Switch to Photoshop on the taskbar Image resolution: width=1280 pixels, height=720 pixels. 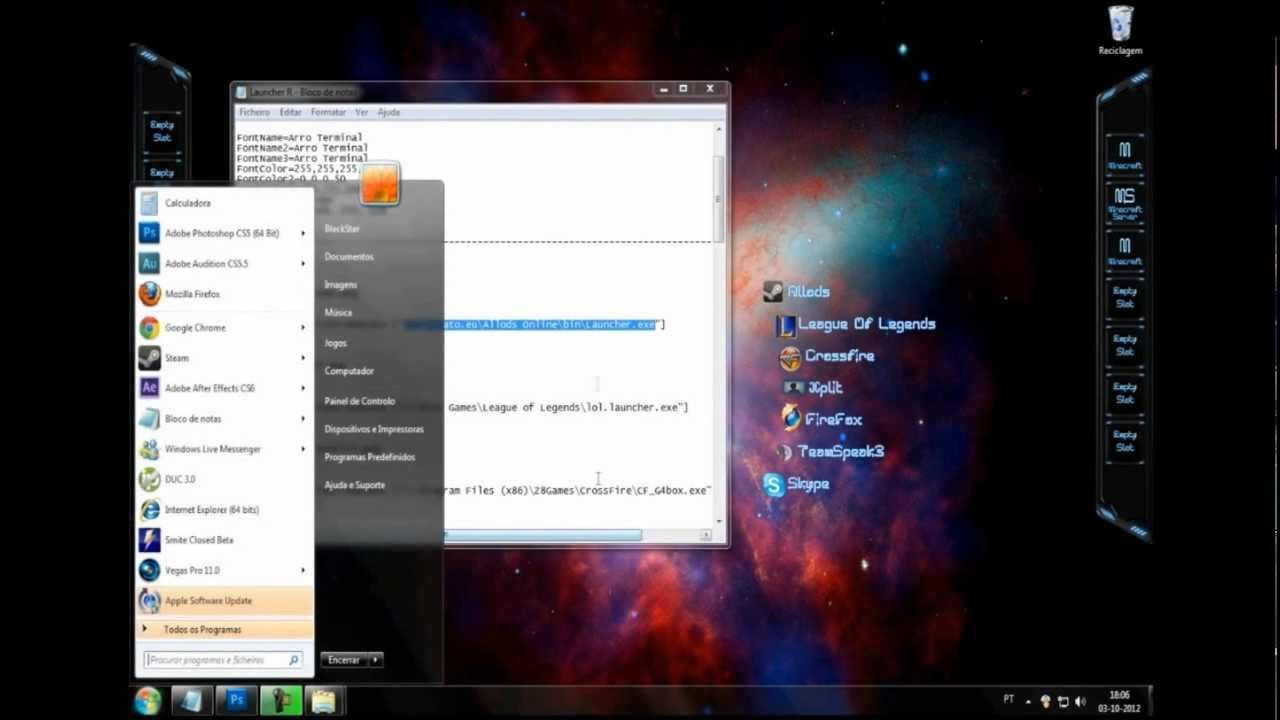click(x=237, y=701)
